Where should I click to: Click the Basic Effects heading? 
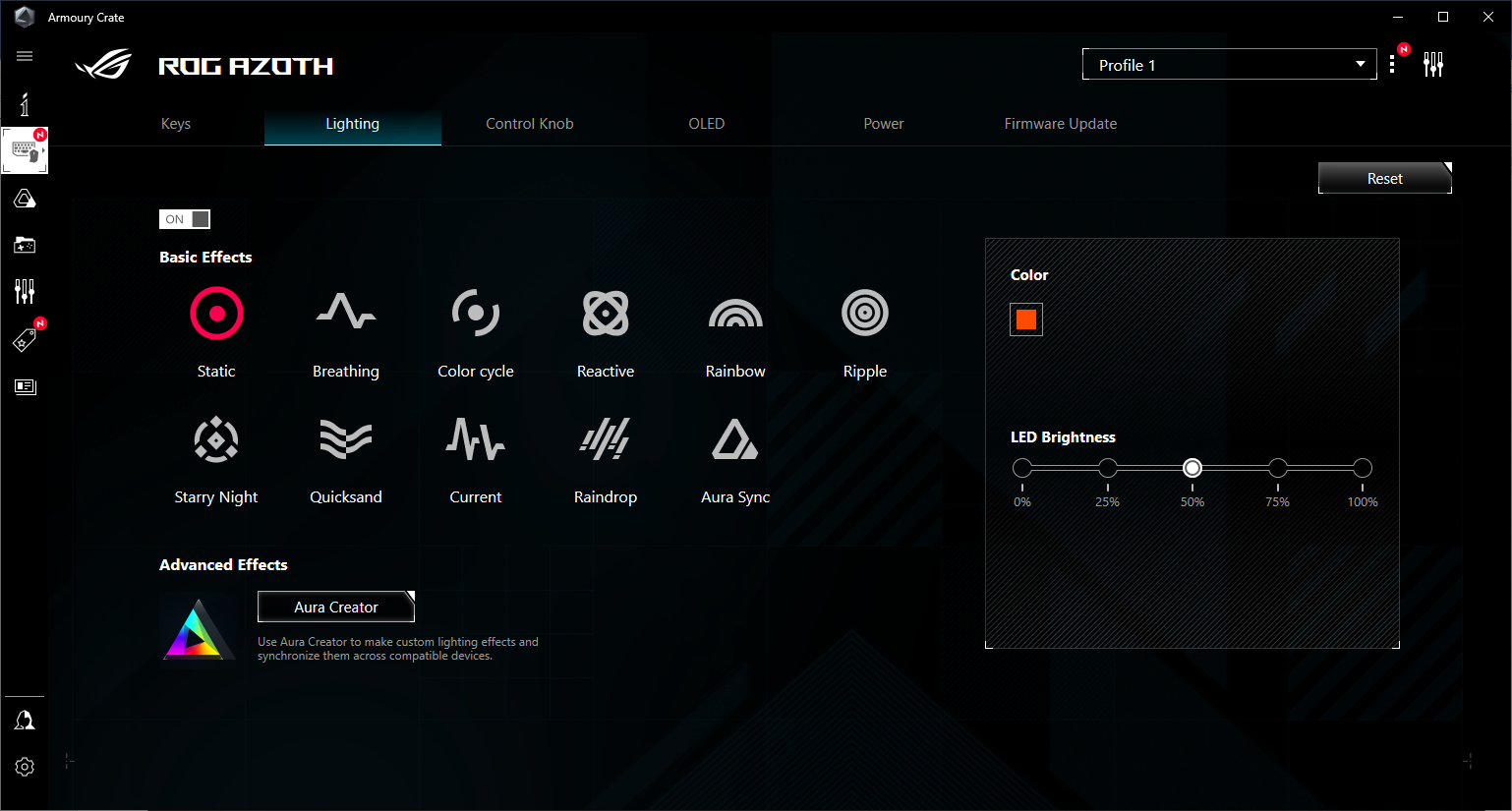click(205, 257)
